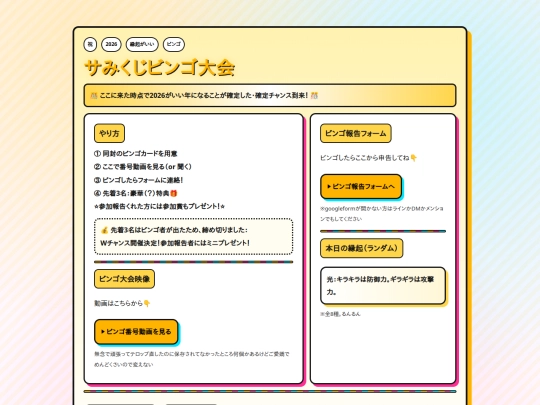Click step ③ ビンゴしたらフォームに連絡
540x405 pixels.
[x=138, y=180]
